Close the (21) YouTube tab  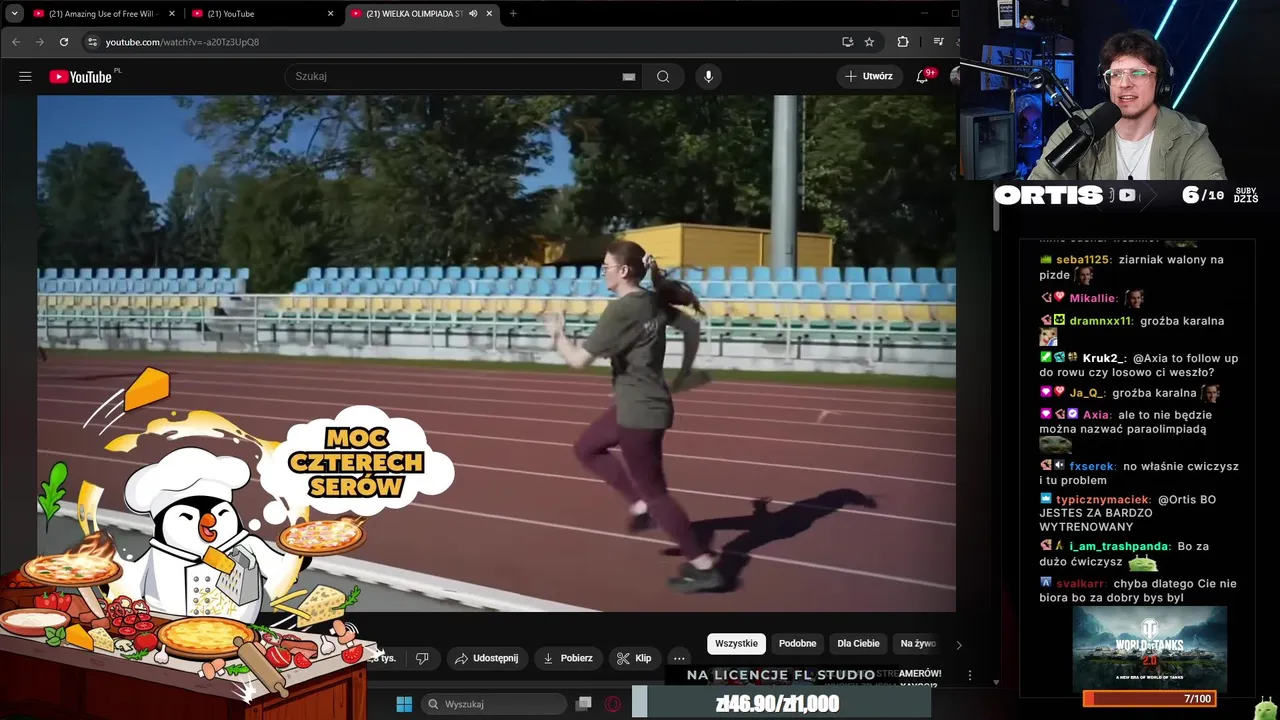330,14
